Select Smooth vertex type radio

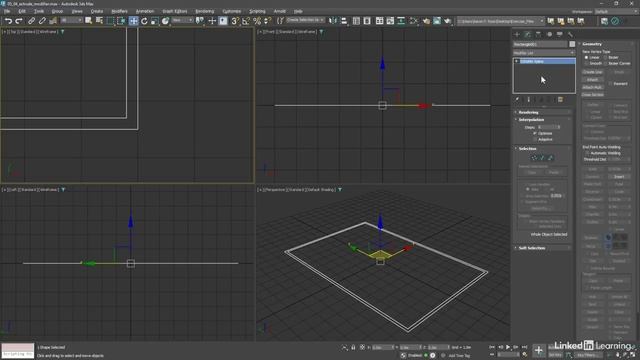[587, 63]
